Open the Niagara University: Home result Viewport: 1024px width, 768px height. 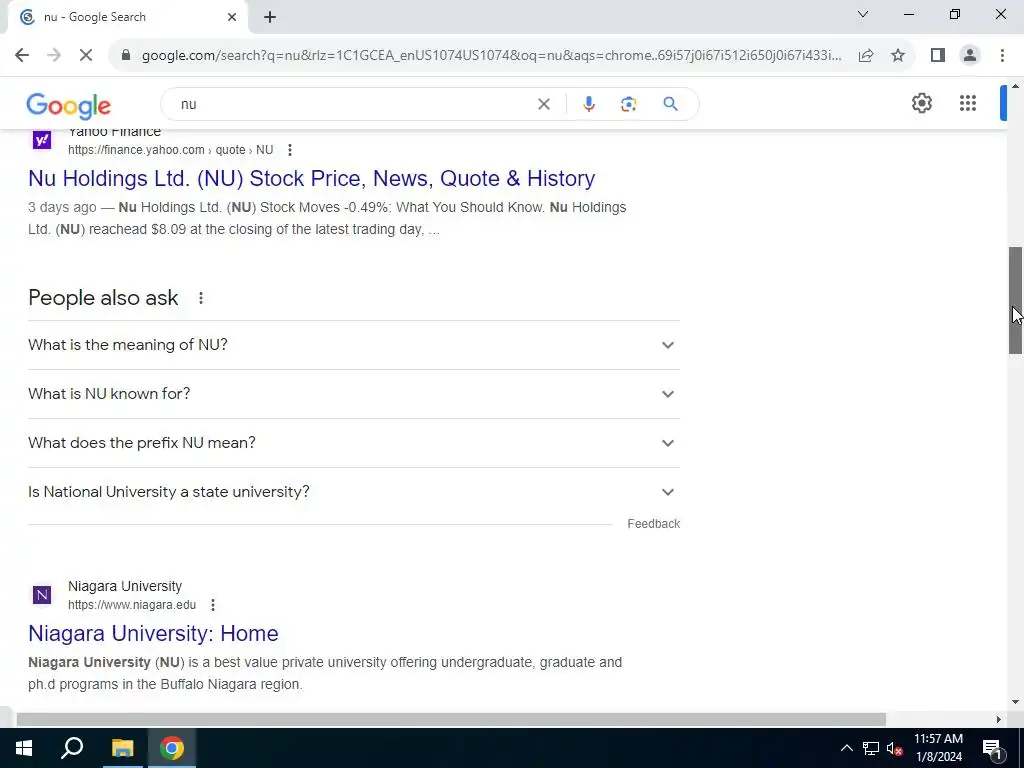tap(153, 633)
